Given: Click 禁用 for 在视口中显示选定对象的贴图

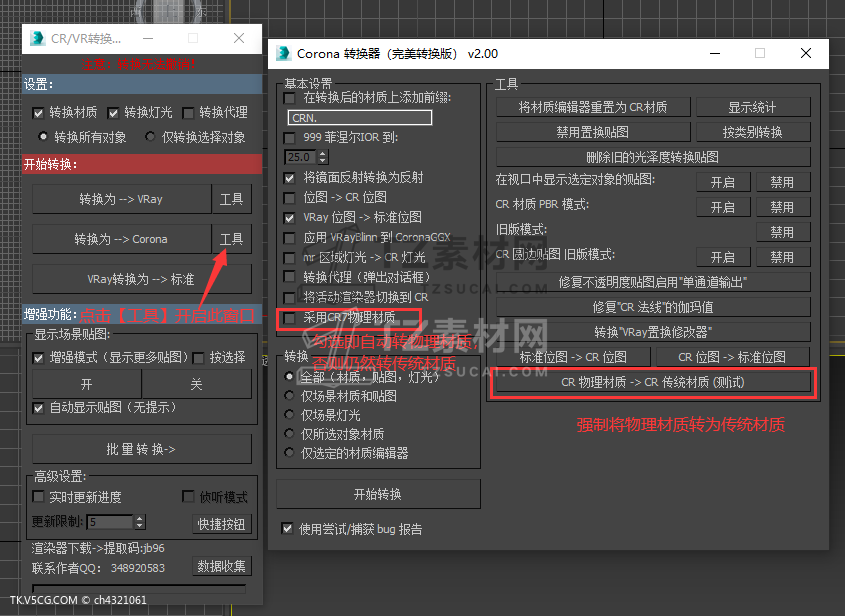Looking at the screenshot, I should click(782, 182).
